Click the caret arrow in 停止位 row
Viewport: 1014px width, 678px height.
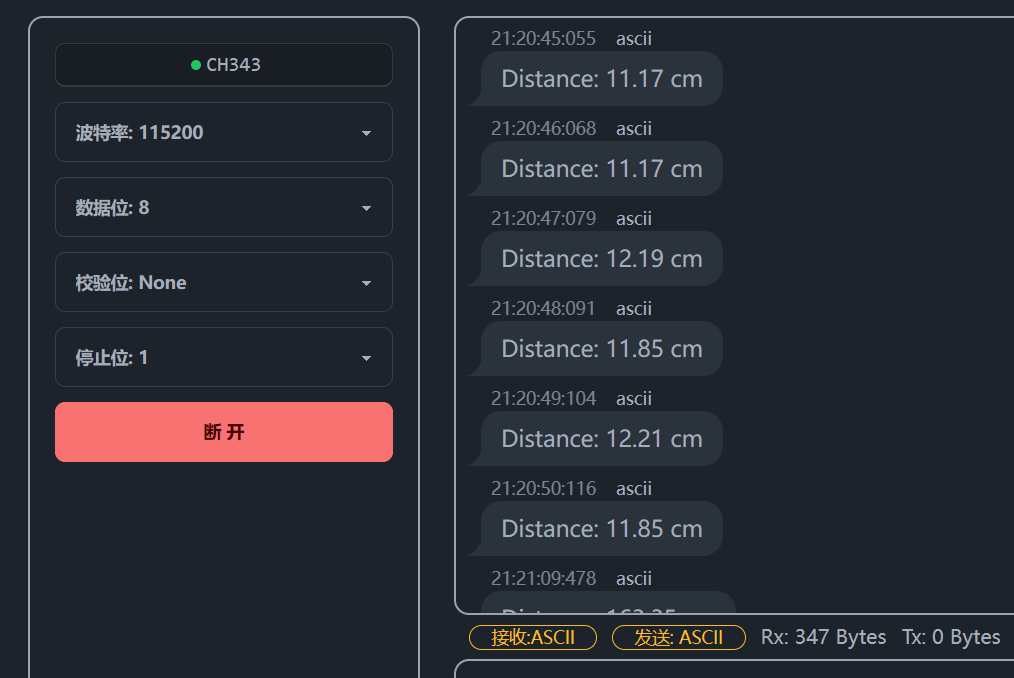click(366, 358)
